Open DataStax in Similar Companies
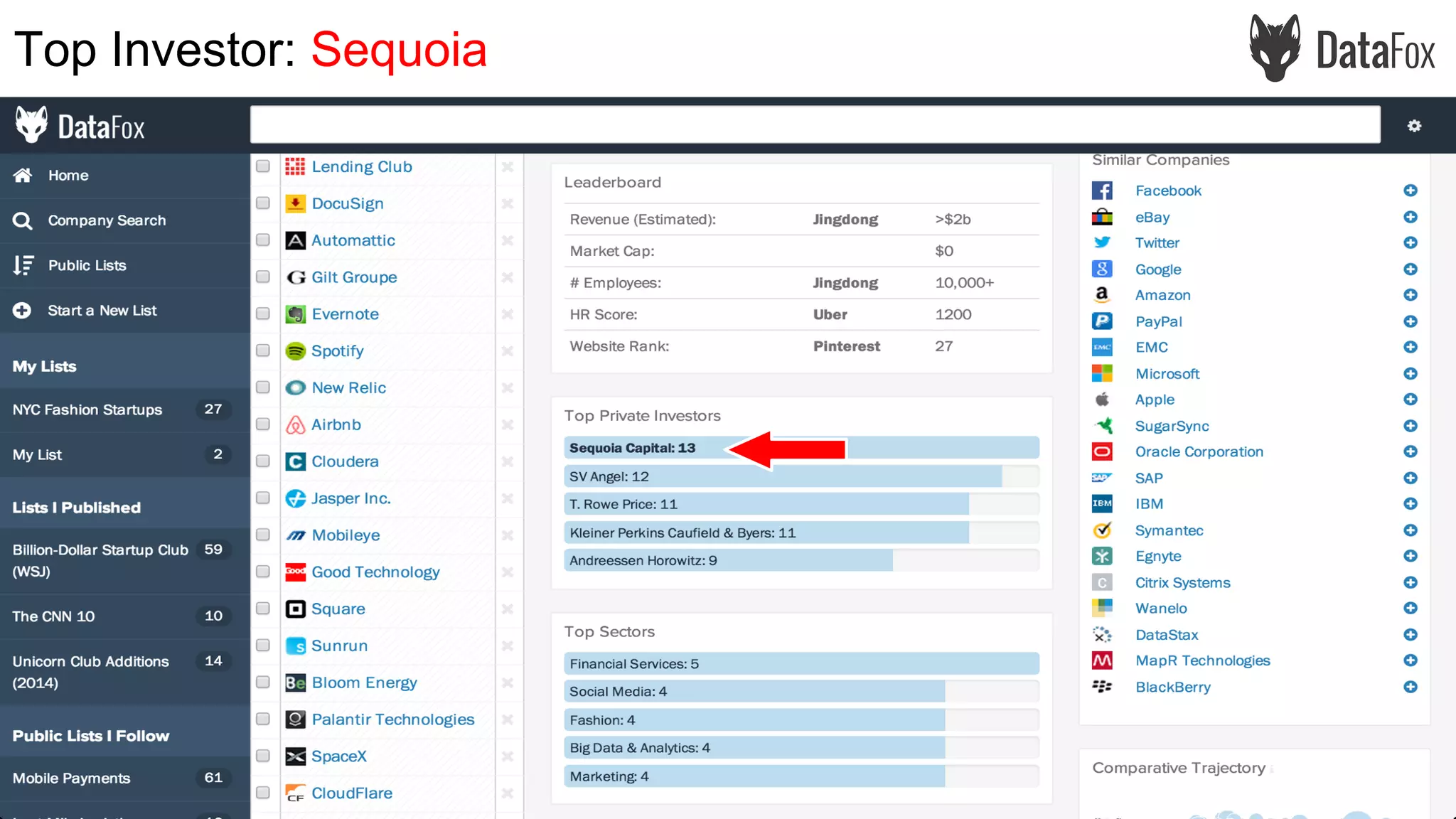The width and height of the screenshot is (1456, 819). click(x=1166, y=635)
